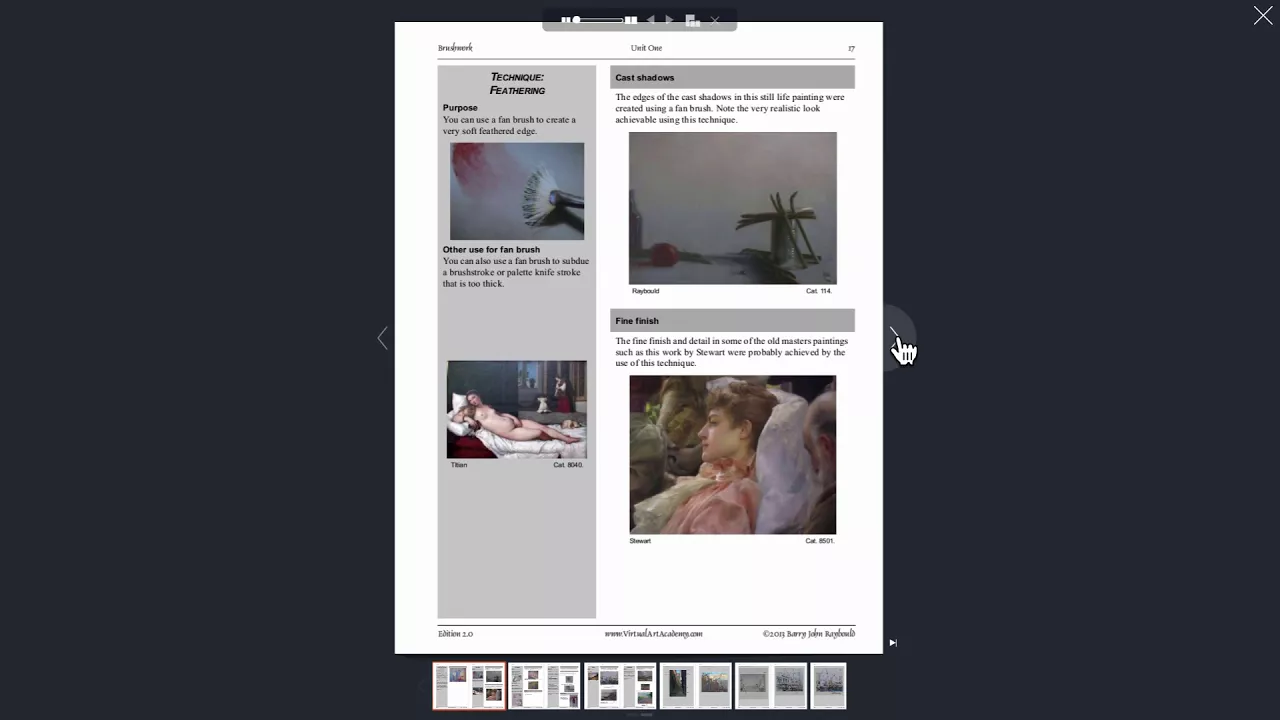Click the 'Cat. 8040.' caption

point(568,465)
